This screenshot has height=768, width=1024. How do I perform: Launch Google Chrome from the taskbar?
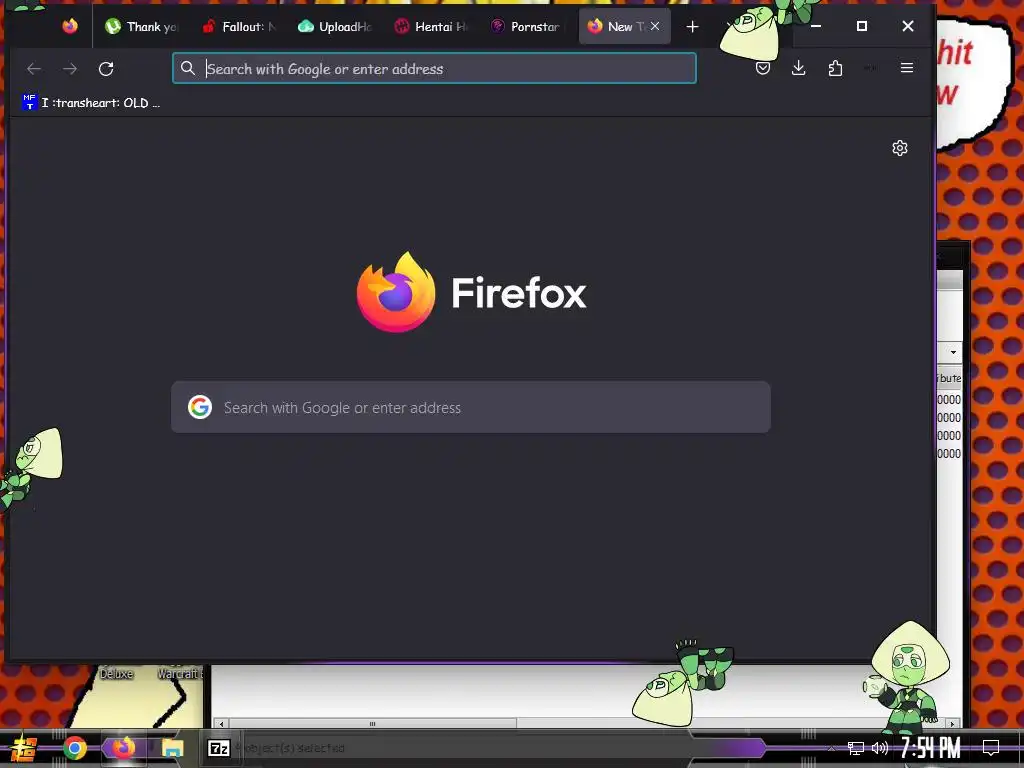pyautogui.click(x=74, y=748)
